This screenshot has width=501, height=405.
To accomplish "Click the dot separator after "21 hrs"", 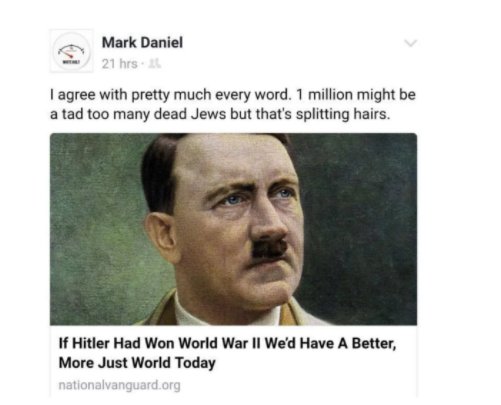I will (x=144, y=64).
